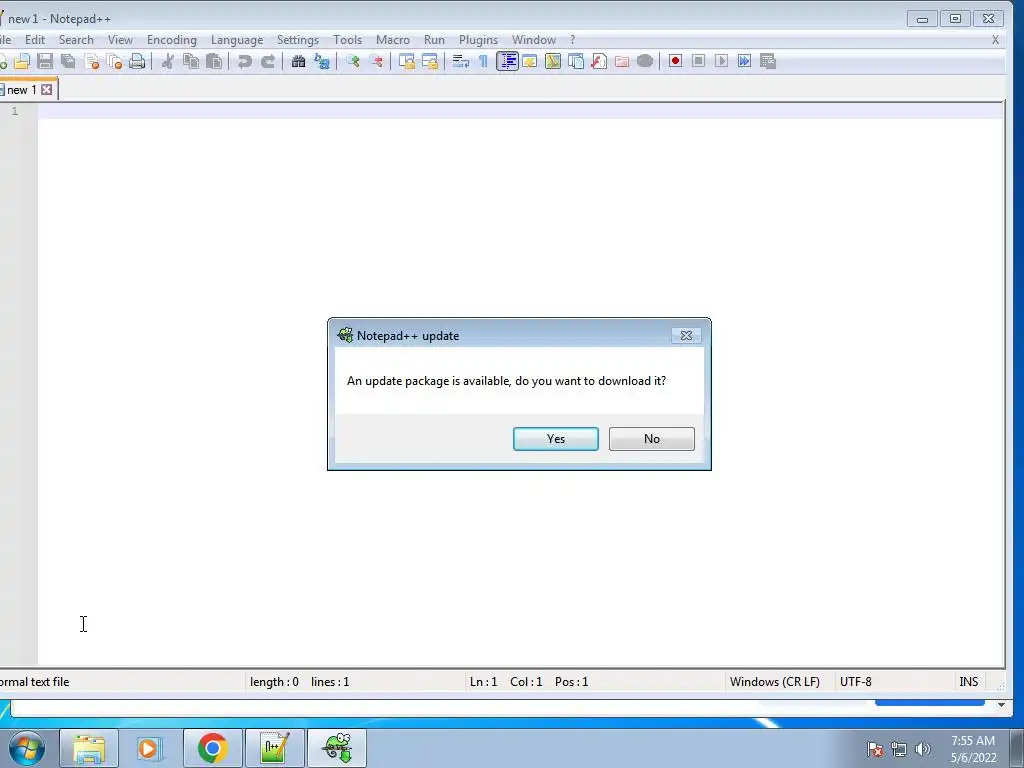The width and height of the screenshot is (1024, 768).
Task: Click the Copy toolbar icon
Action: click(191, 61)
